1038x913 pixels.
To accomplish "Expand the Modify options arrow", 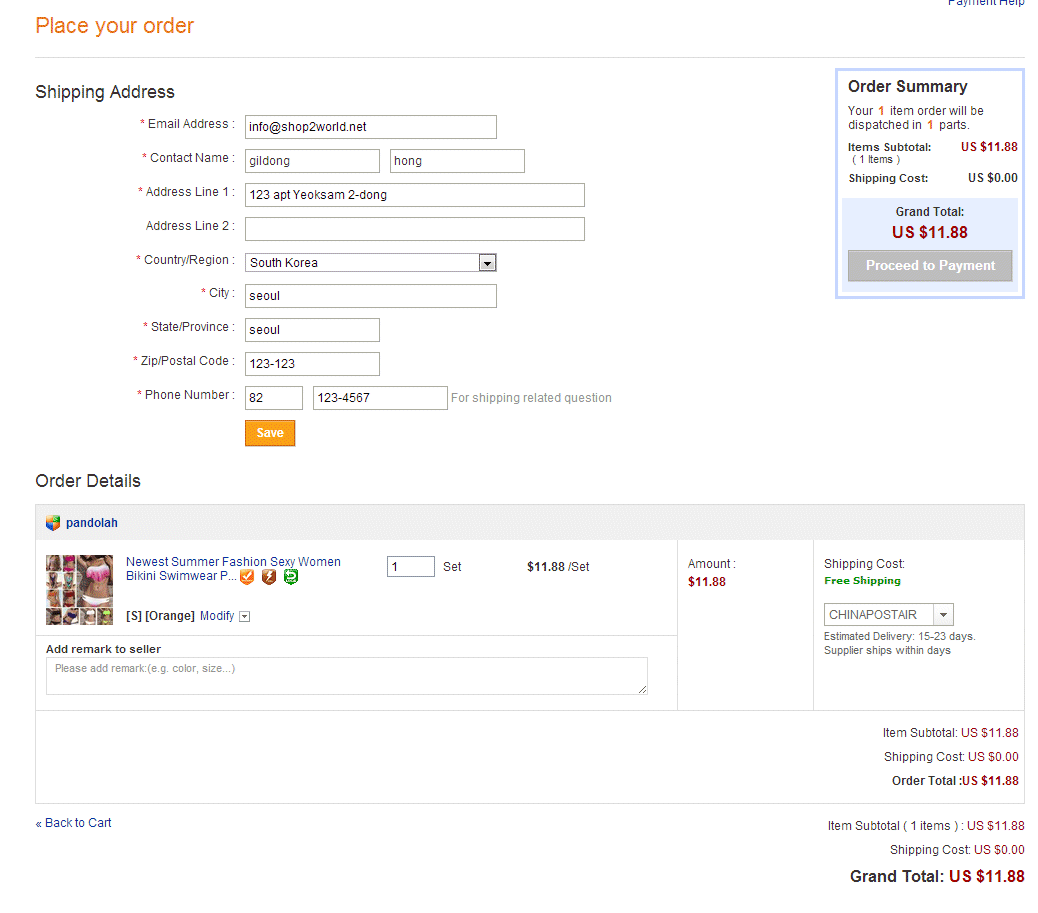I will 245,617.
